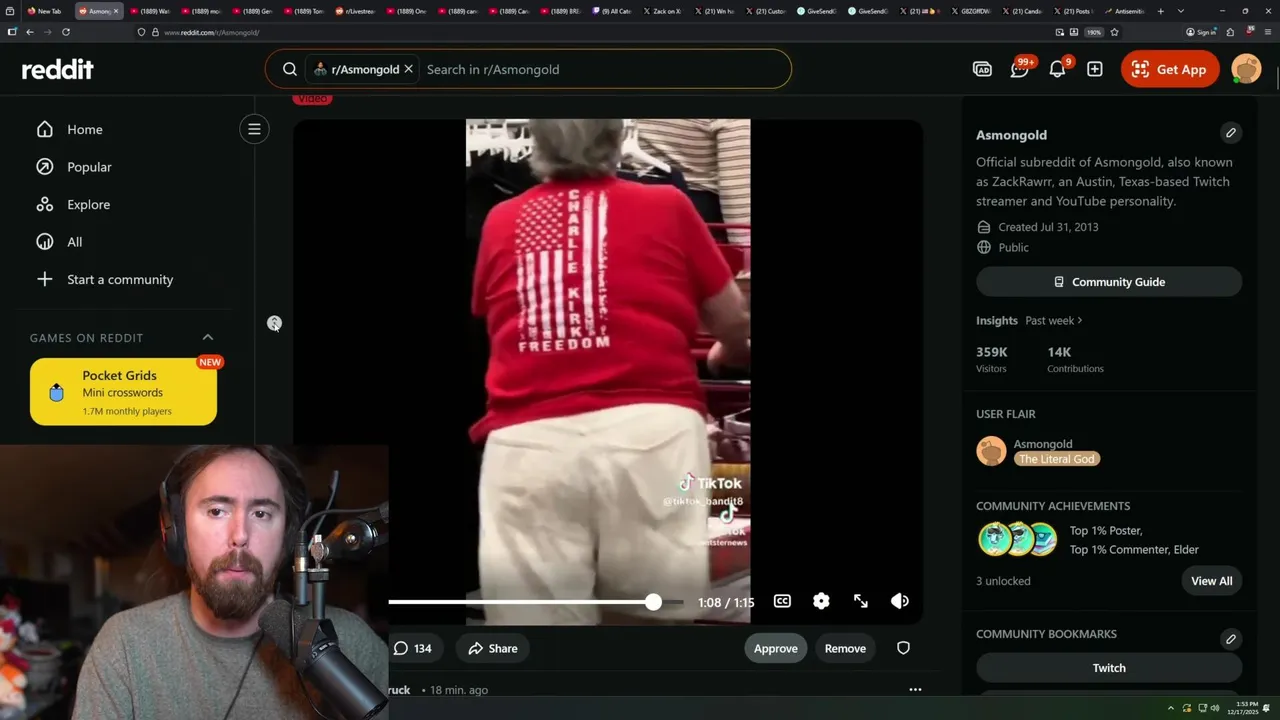Open browser hamburger application menu

point(1266,32)
